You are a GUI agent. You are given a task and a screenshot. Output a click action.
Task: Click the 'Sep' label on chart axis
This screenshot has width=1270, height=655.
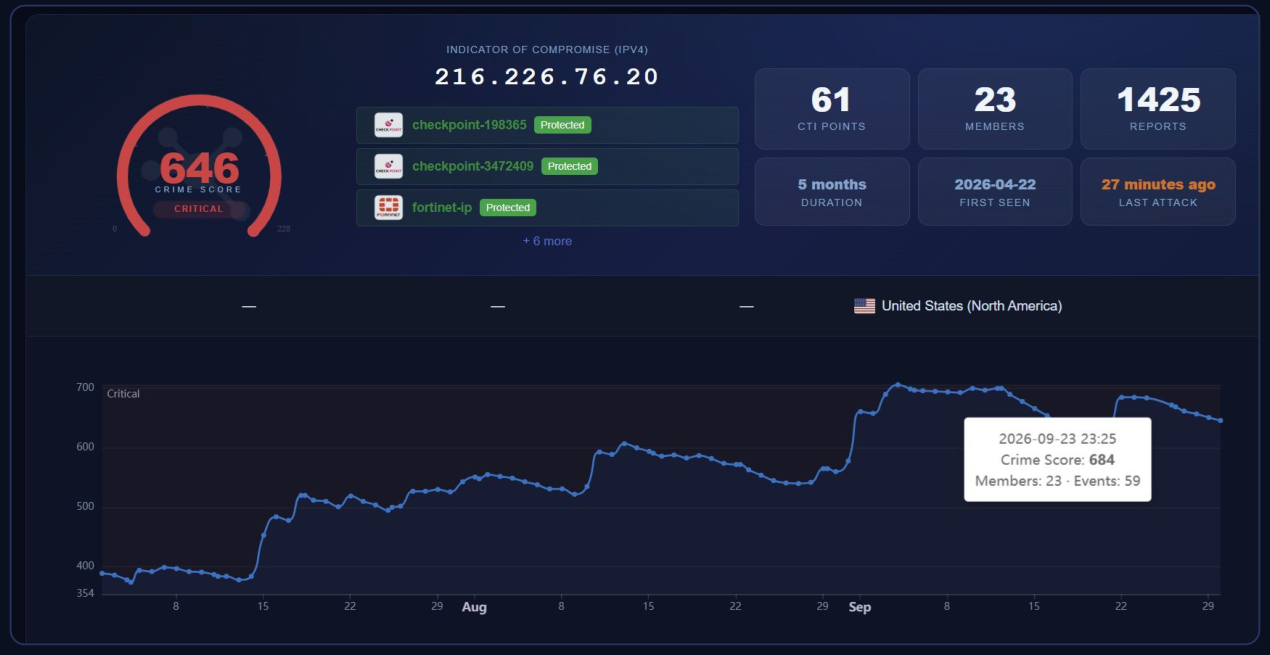tap(860, 607)
